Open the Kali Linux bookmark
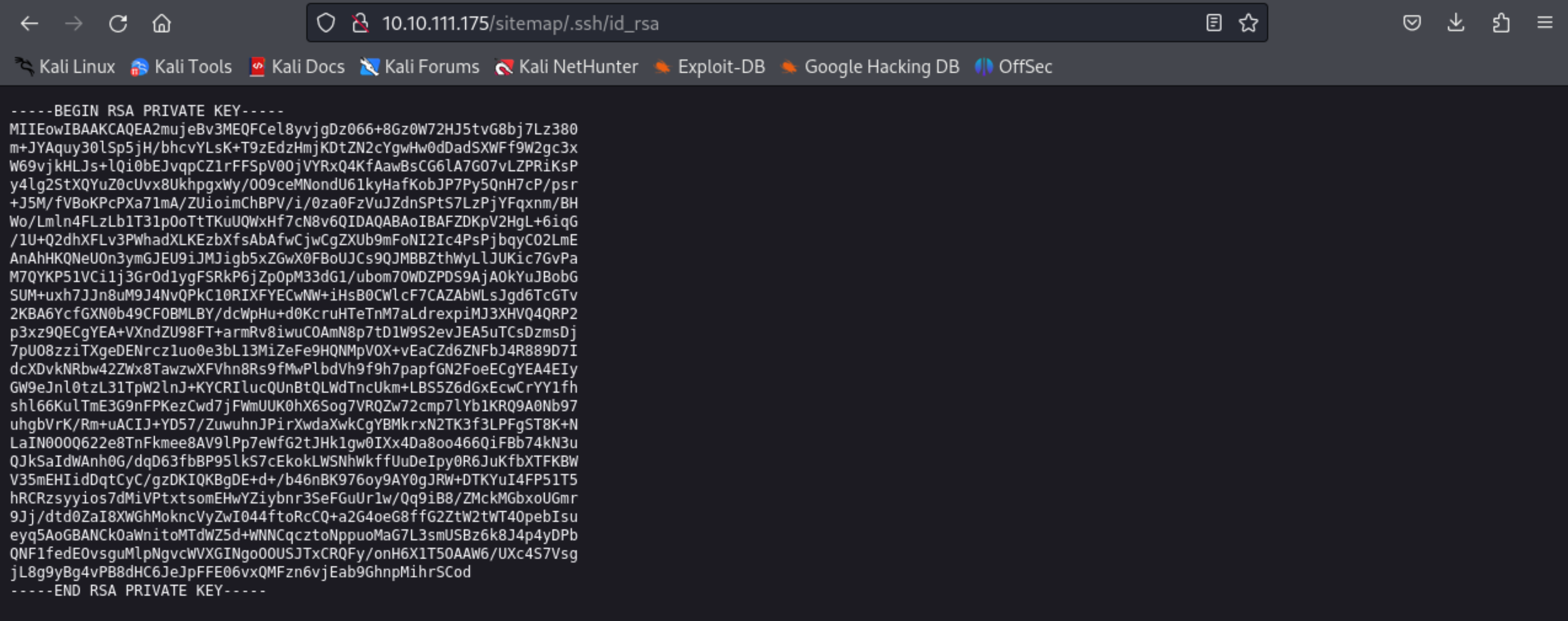The height and width of the screenshot is (621, 1568). (x=65, y=66)
